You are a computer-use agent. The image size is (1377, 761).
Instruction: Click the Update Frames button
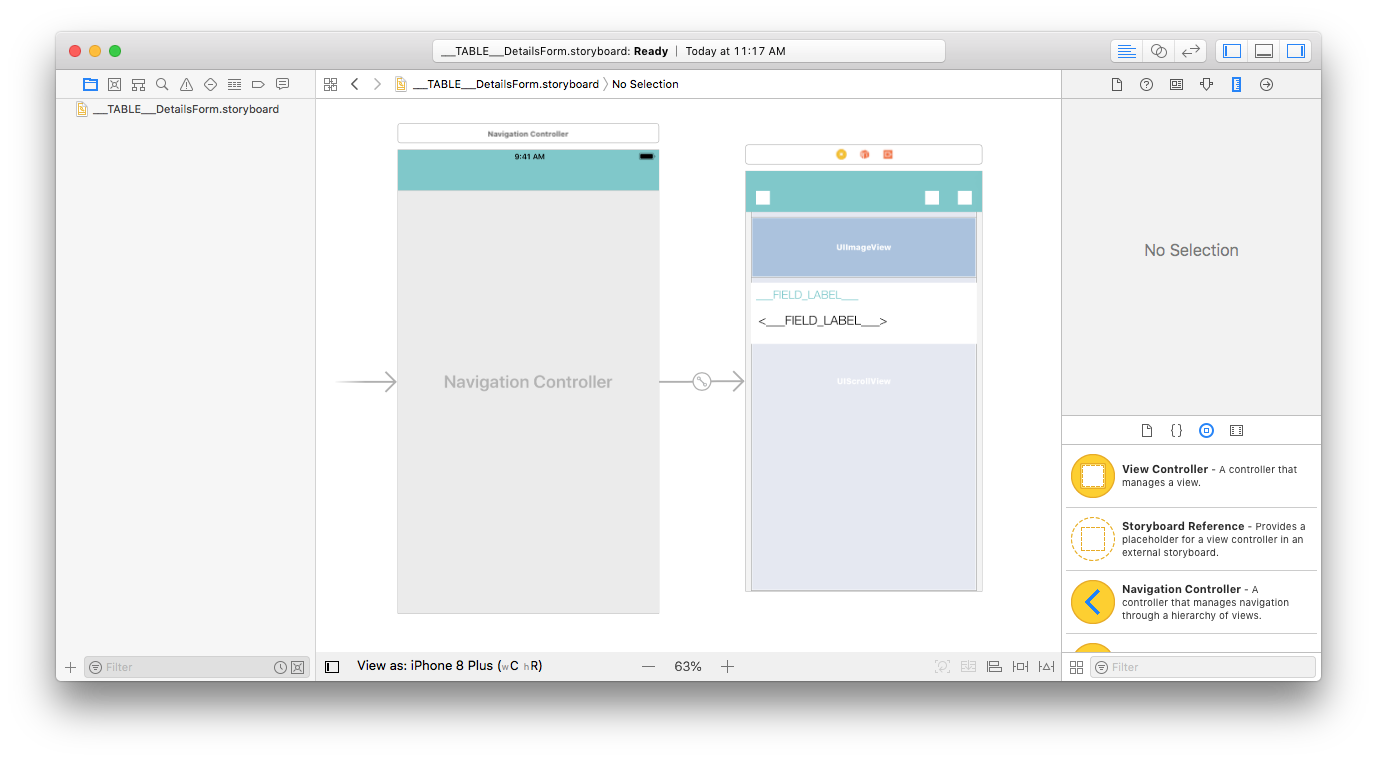point(942,666)
